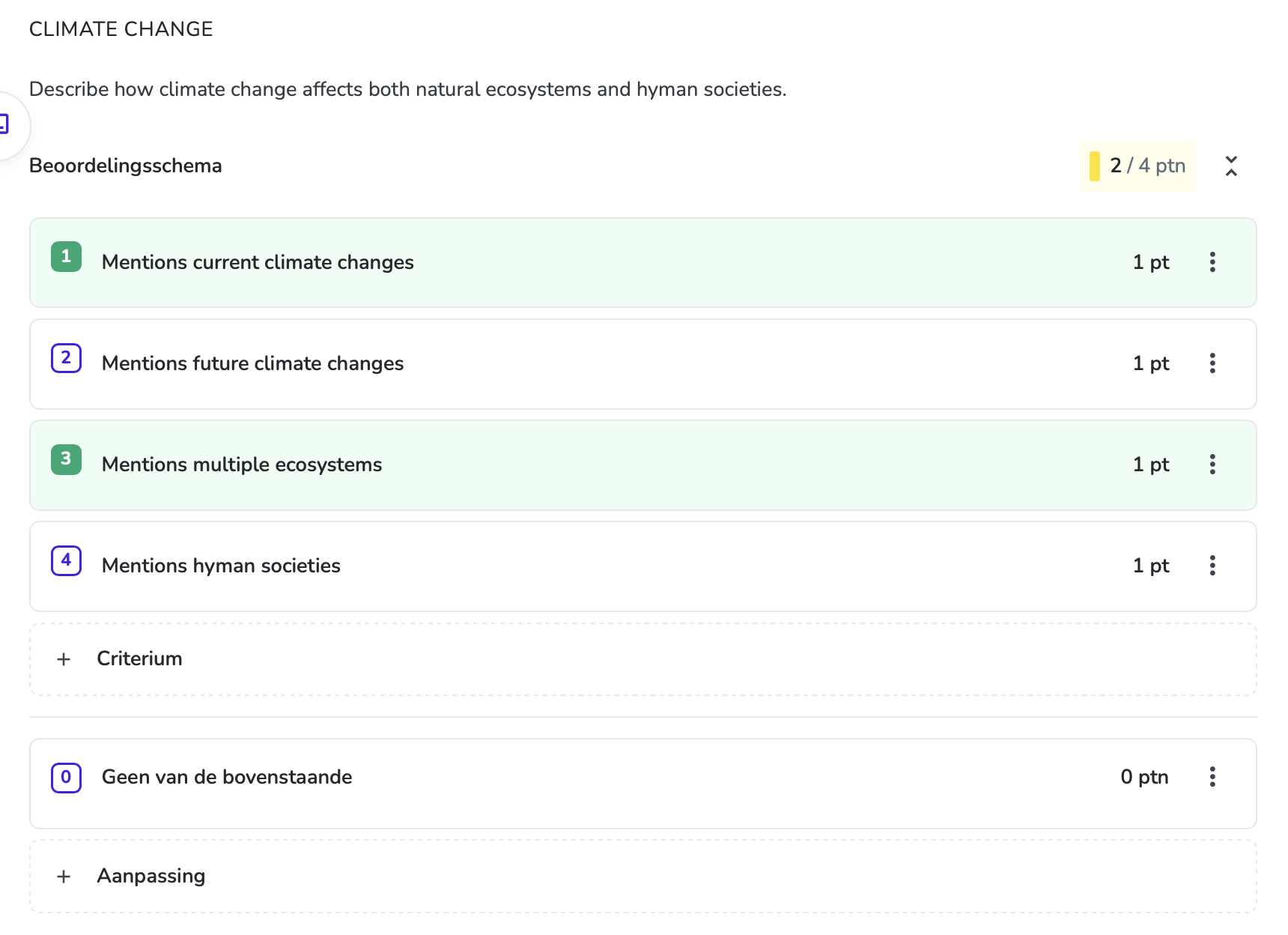The image size is (1288, 935).
Task: Click the "0 ptn" value
Action: click(1144, 777)
